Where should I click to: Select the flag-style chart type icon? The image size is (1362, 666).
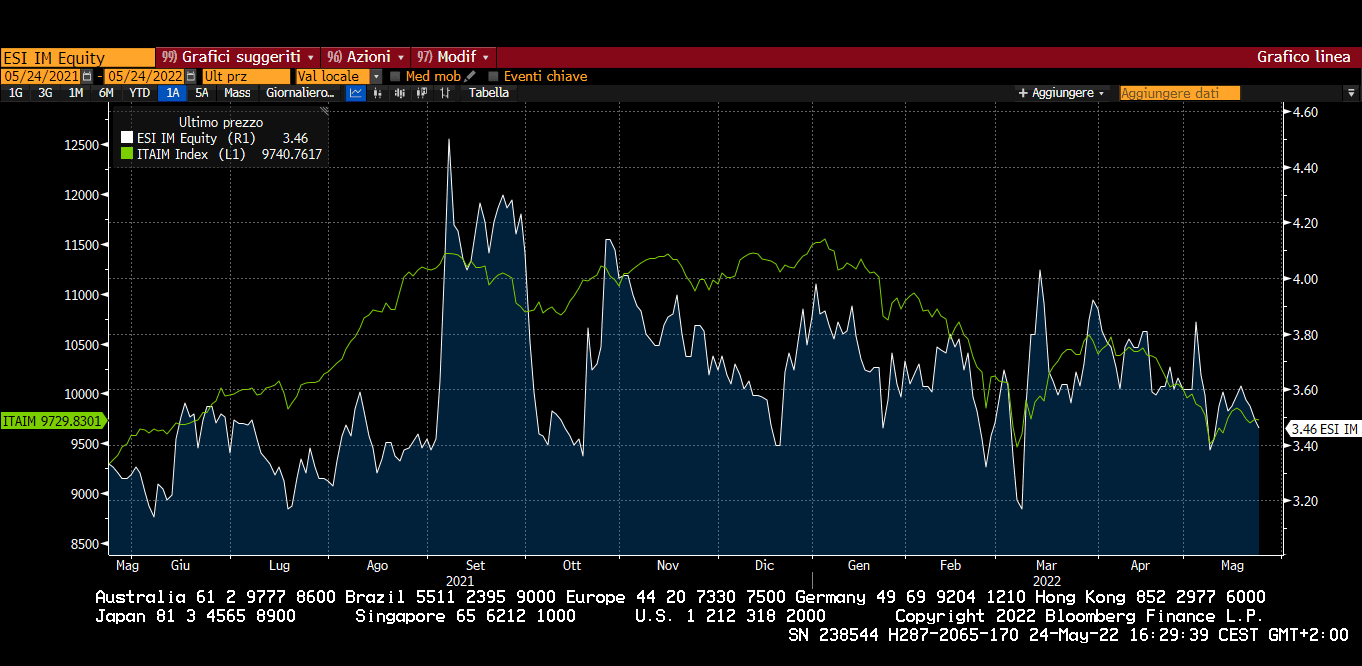point(422,93)
